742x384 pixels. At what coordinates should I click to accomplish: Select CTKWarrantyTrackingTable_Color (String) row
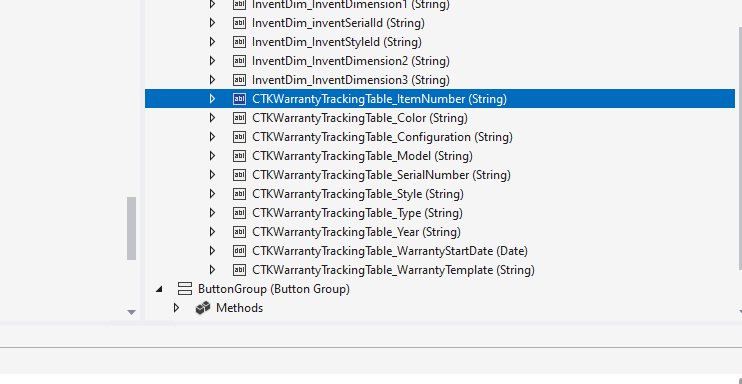click(x=440, y=117)
